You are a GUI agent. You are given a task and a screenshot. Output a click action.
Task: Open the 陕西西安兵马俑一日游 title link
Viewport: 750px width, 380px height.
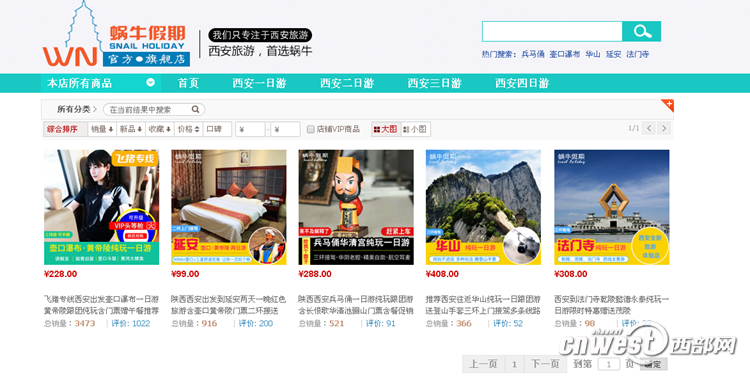coord(356,305)
